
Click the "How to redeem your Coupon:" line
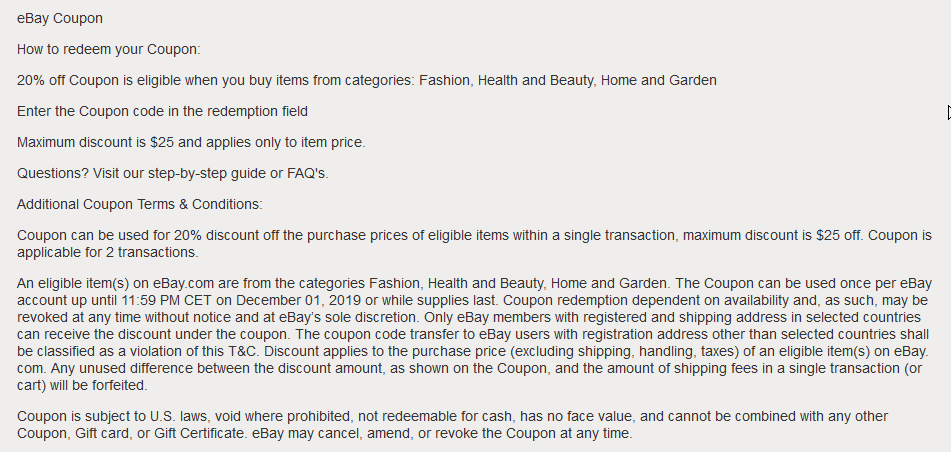[x=108, y=49]
